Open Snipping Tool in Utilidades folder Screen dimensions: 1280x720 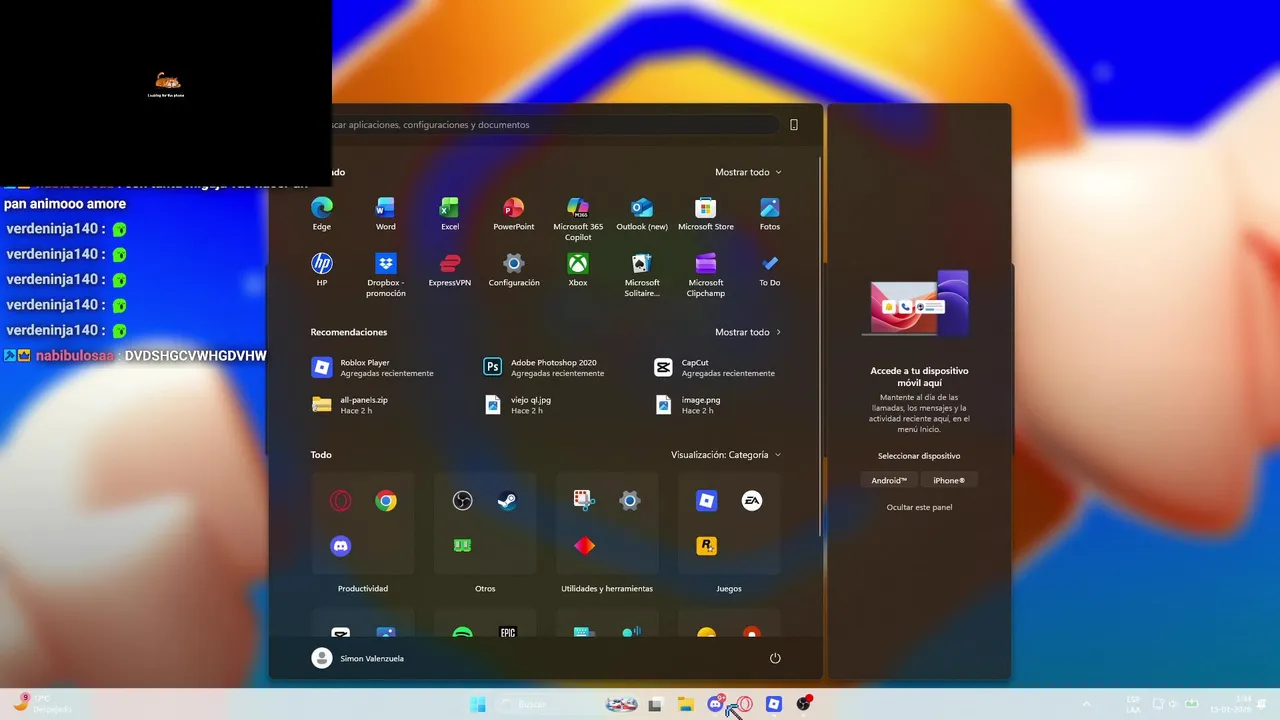[584, 500]
